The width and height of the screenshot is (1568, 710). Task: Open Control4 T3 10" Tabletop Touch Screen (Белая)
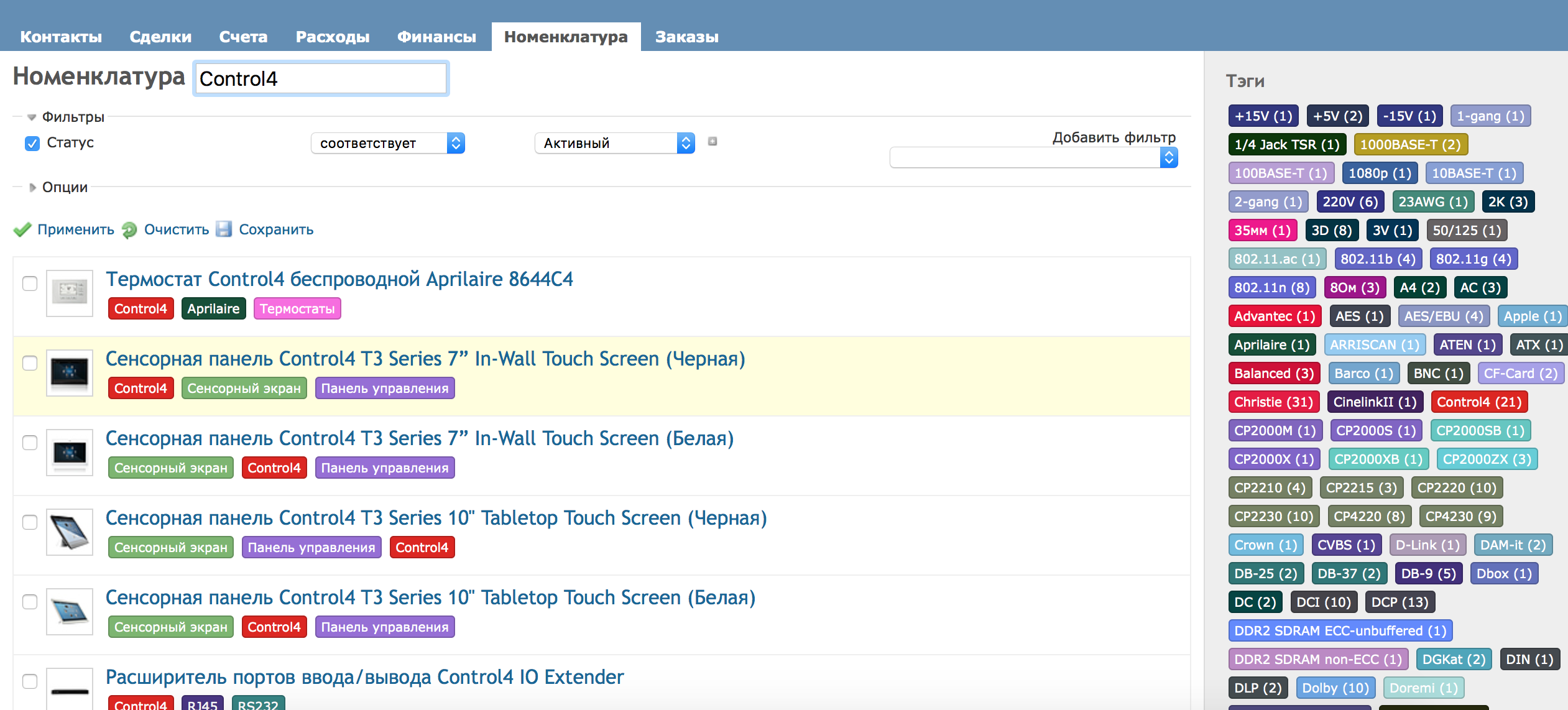430,597
